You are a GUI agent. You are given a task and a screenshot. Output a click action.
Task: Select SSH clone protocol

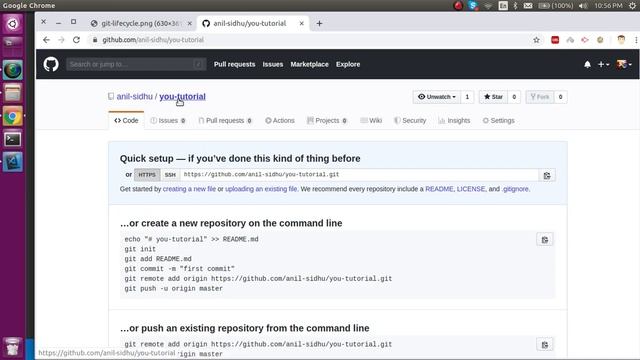(x=170, y=175)
